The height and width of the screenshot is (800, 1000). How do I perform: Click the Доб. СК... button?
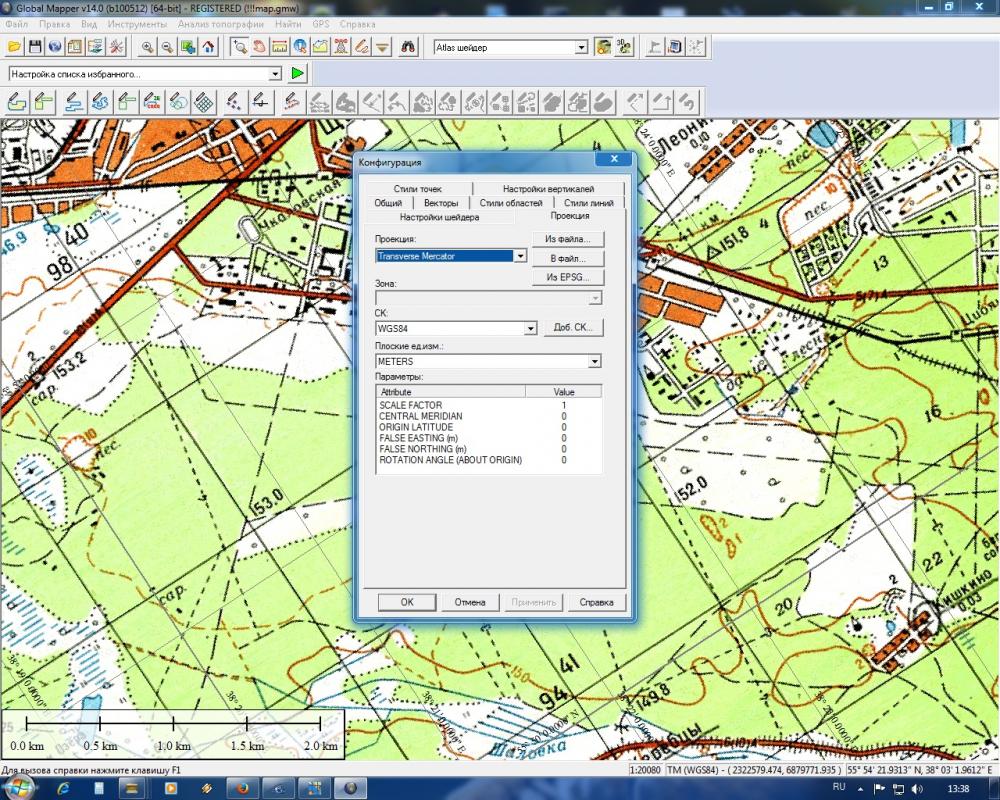coord(573,328)
